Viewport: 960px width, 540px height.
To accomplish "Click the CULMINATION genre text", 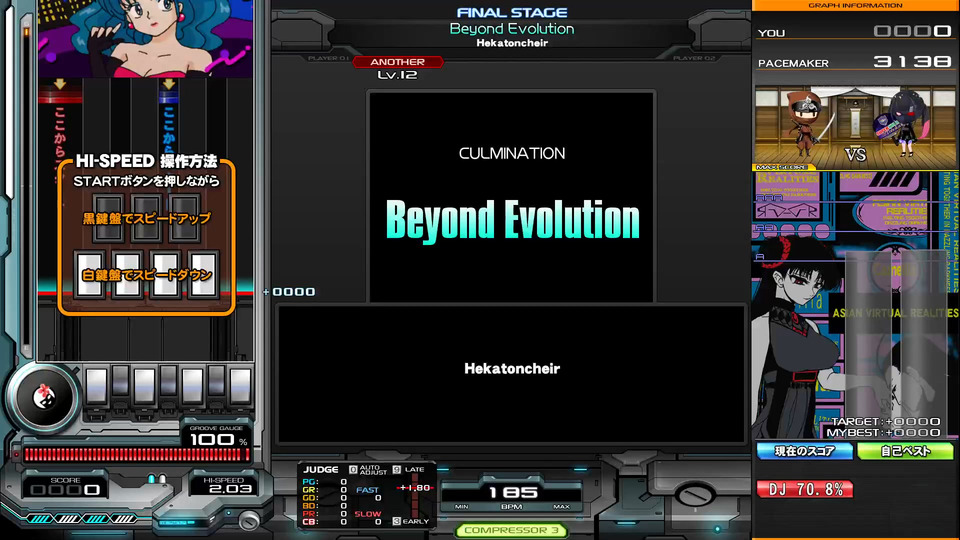I will 512,154.
